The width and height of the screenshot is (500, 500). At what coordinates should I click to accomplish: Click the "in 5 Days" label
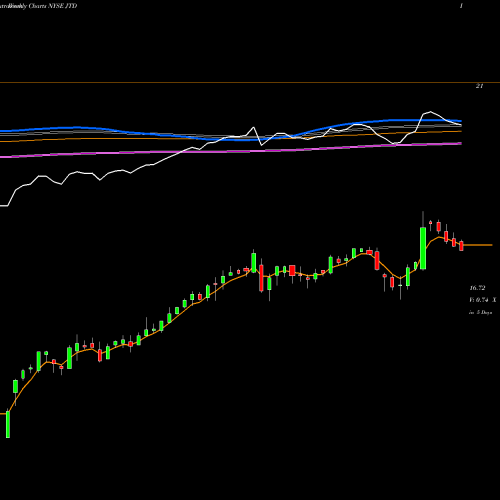click(481, 313)
